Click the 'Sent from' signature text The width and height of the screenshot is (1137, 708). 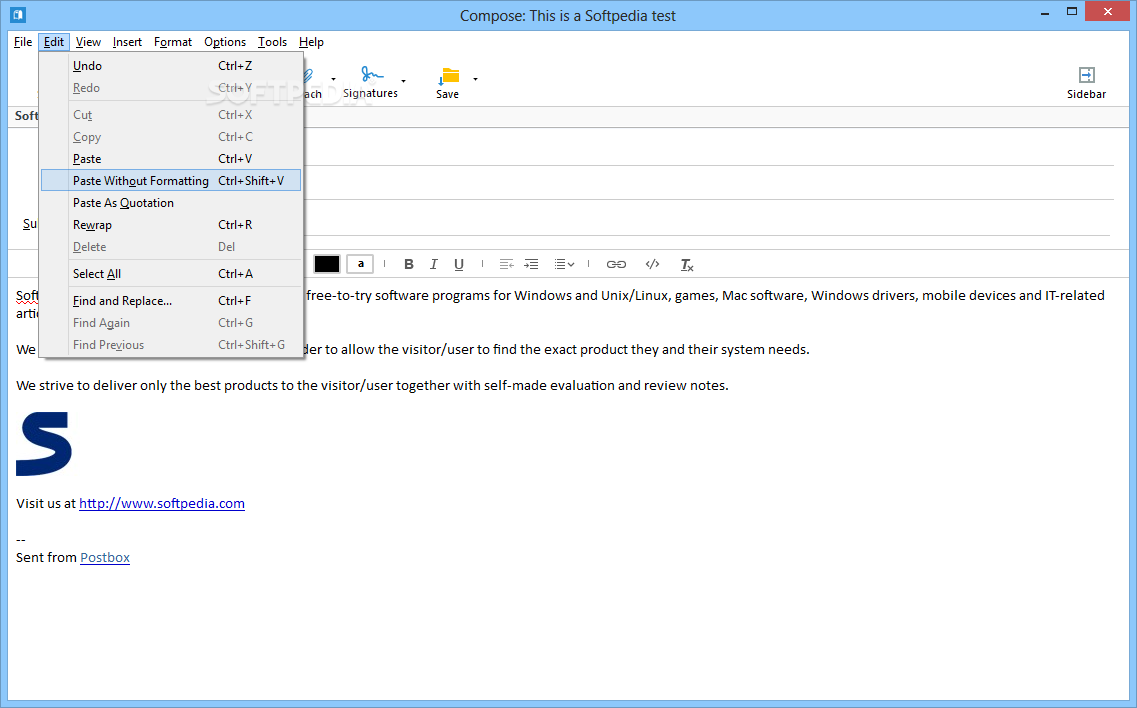click(46, 557)
